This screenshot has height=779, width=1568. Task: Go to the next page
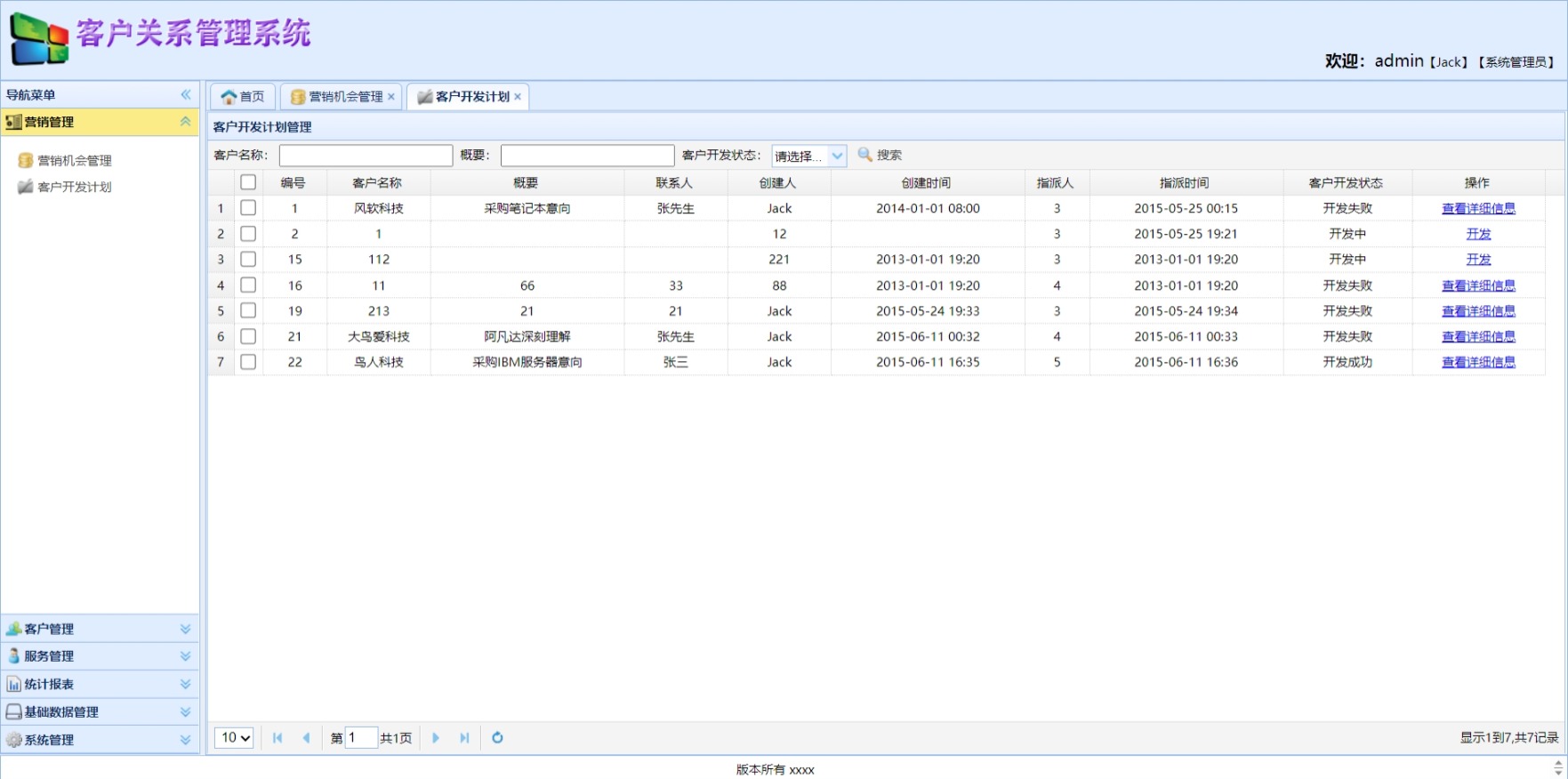[436, 737]
